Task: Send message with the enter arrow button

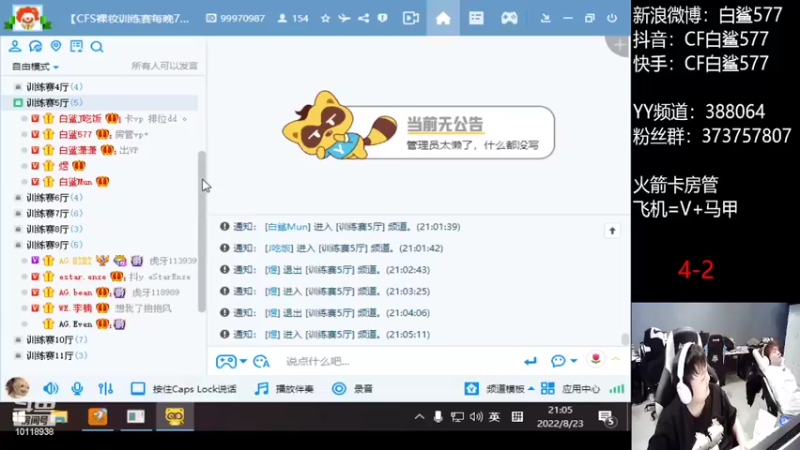Action: pyautogui.click(x=530, y=361)
